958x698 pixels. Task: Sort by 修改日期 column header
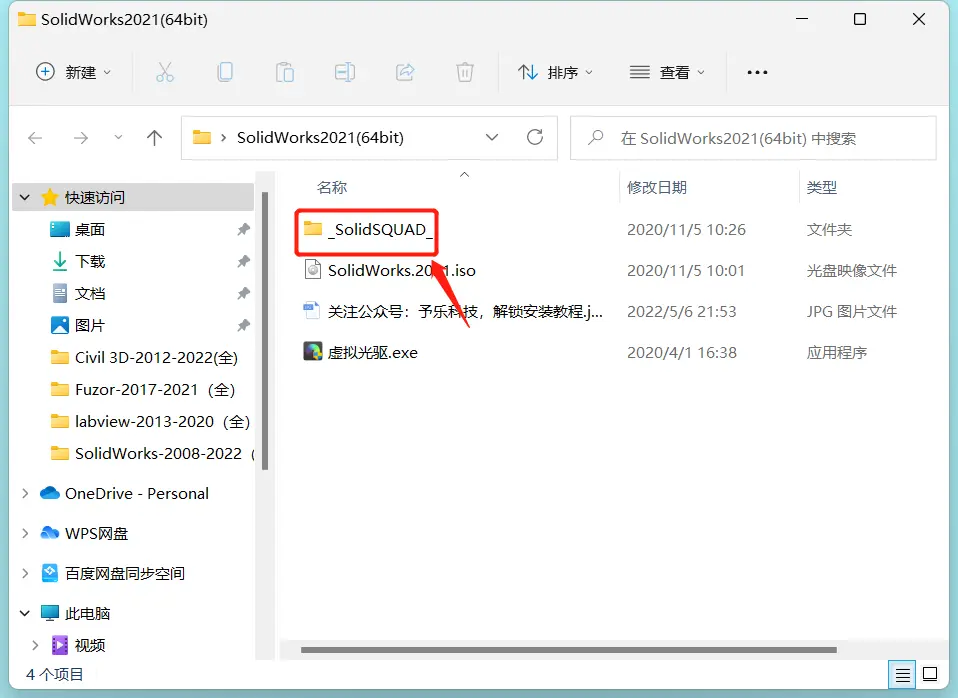(657, 187)
